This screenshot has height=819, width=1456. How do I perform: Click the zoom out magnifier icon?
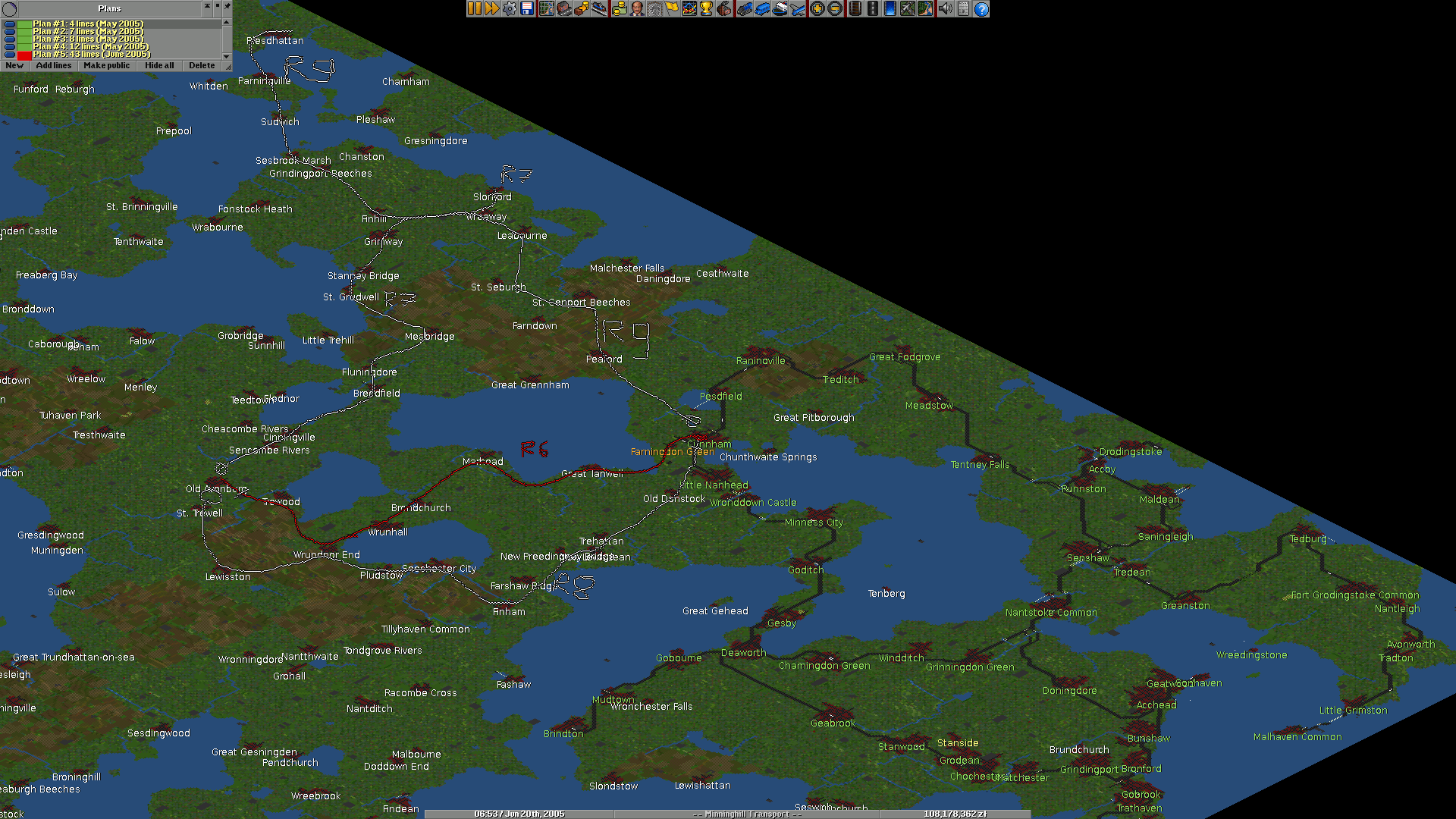pos(834,9)
